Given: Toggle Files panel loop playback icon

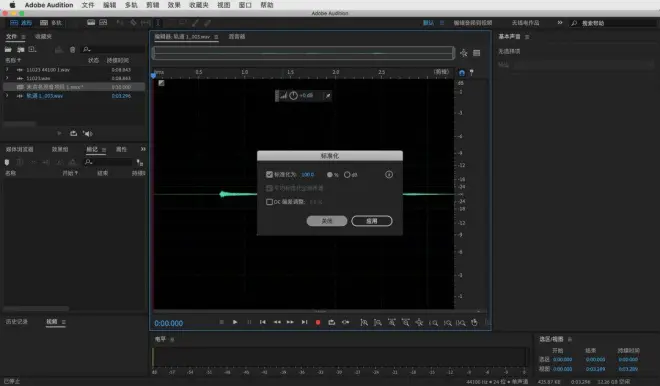Looking at the screenshot, I should click(x=73, y=133).
